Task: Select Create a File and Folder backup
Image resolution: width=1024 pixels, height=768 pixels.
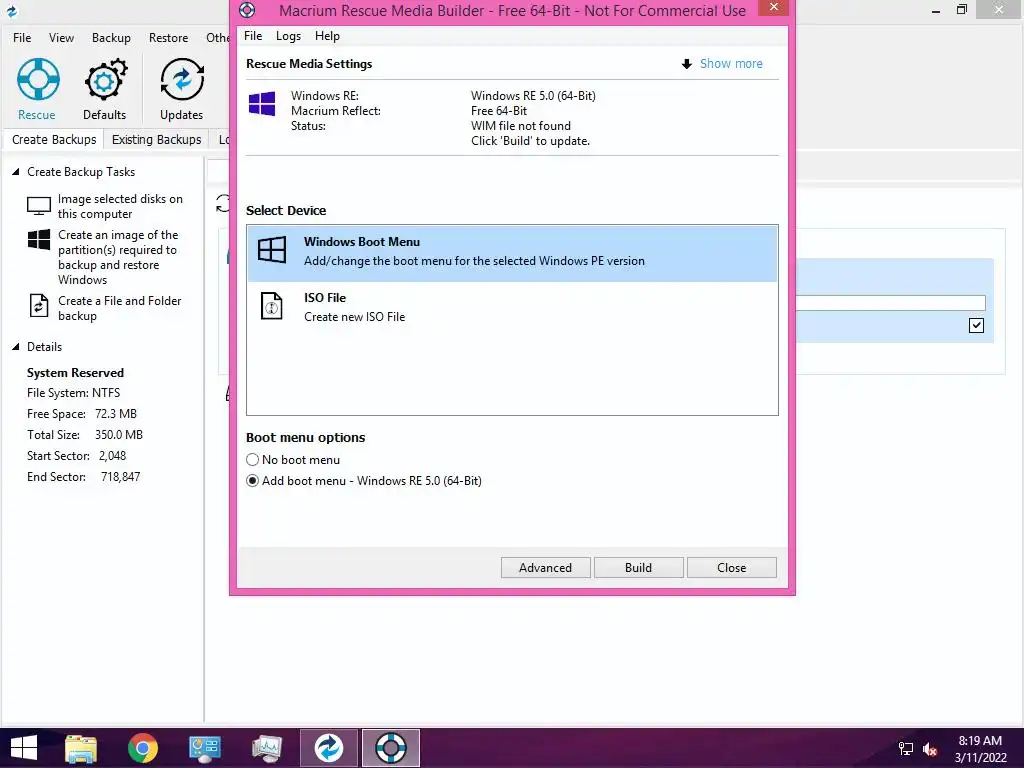Action: click(x=104, y=308)
